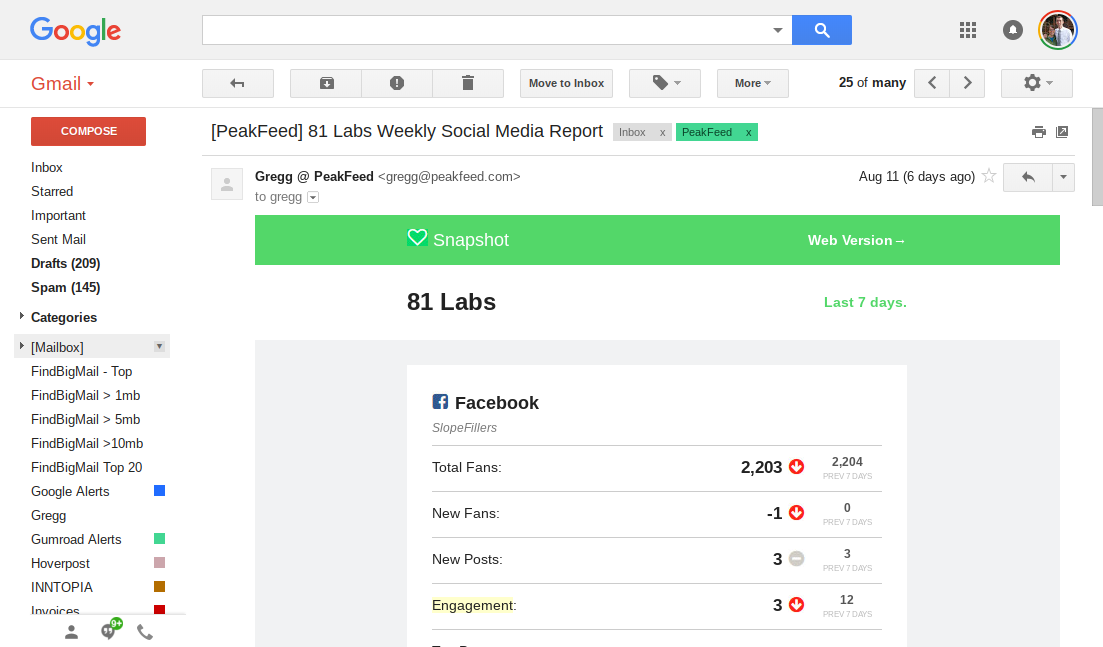Open the conversation in a new window
The height and width of the screenshot is (647, 1103).
pos(1062,132)
